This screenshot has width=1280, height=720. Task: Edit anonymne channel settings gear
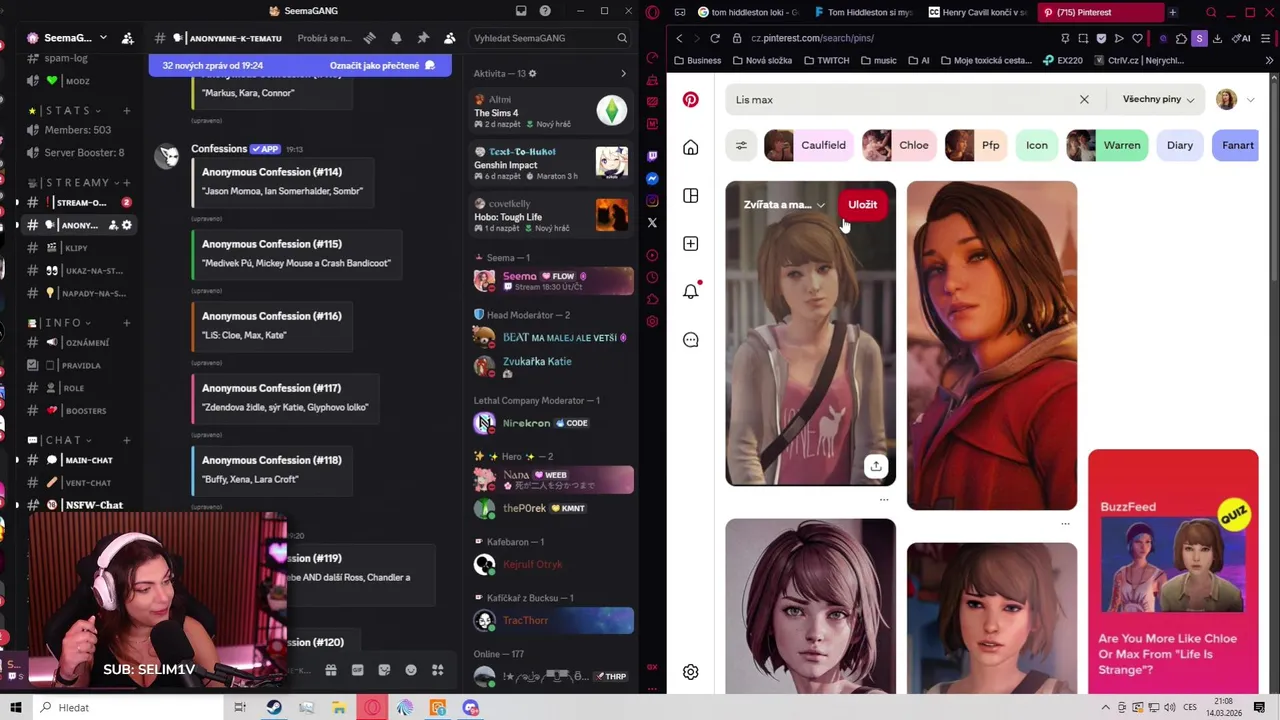point(126,225)
